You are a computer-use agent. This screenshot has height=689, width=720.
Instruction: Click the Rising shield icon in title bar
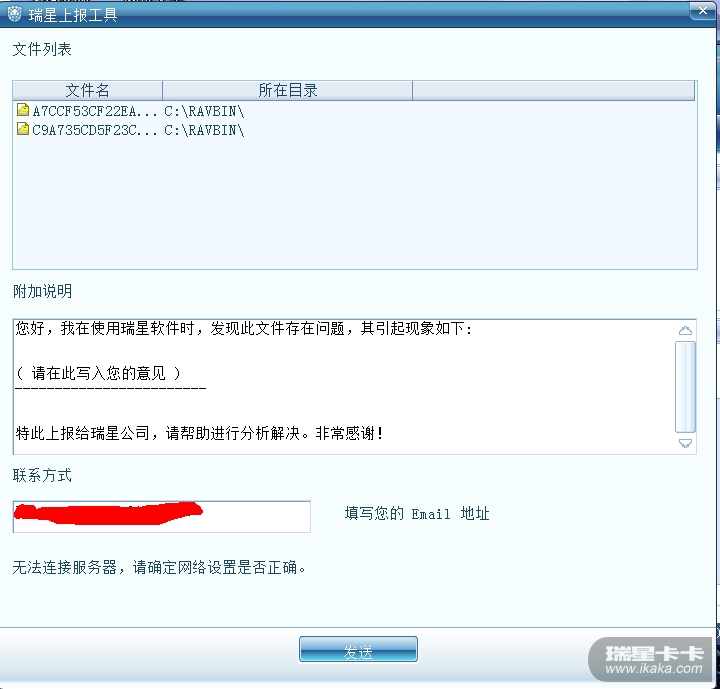(x=14, y=14)
